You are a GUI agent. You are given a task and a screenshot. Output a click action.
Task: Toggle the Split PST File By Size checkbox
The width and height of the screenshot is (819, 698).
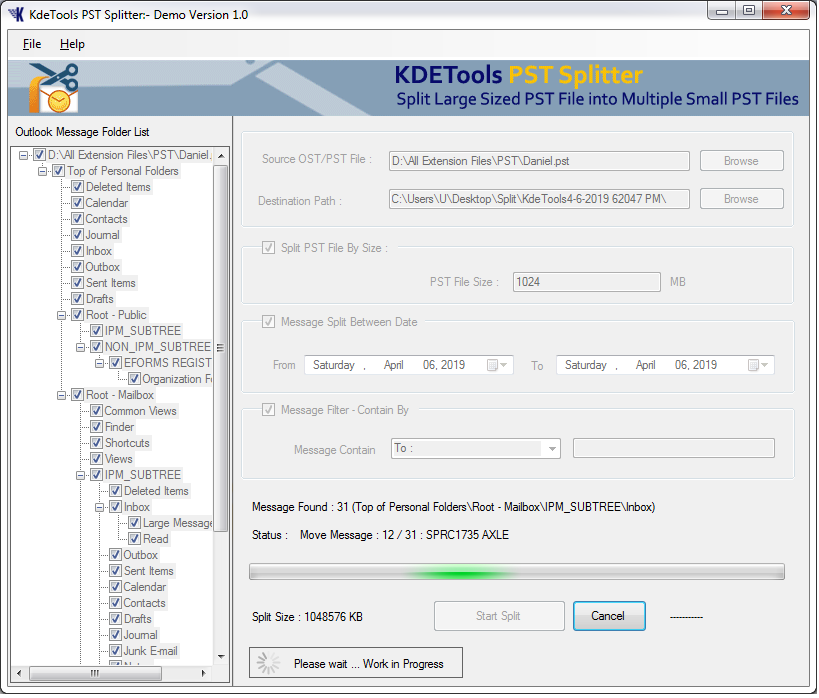tap(268, 248)
